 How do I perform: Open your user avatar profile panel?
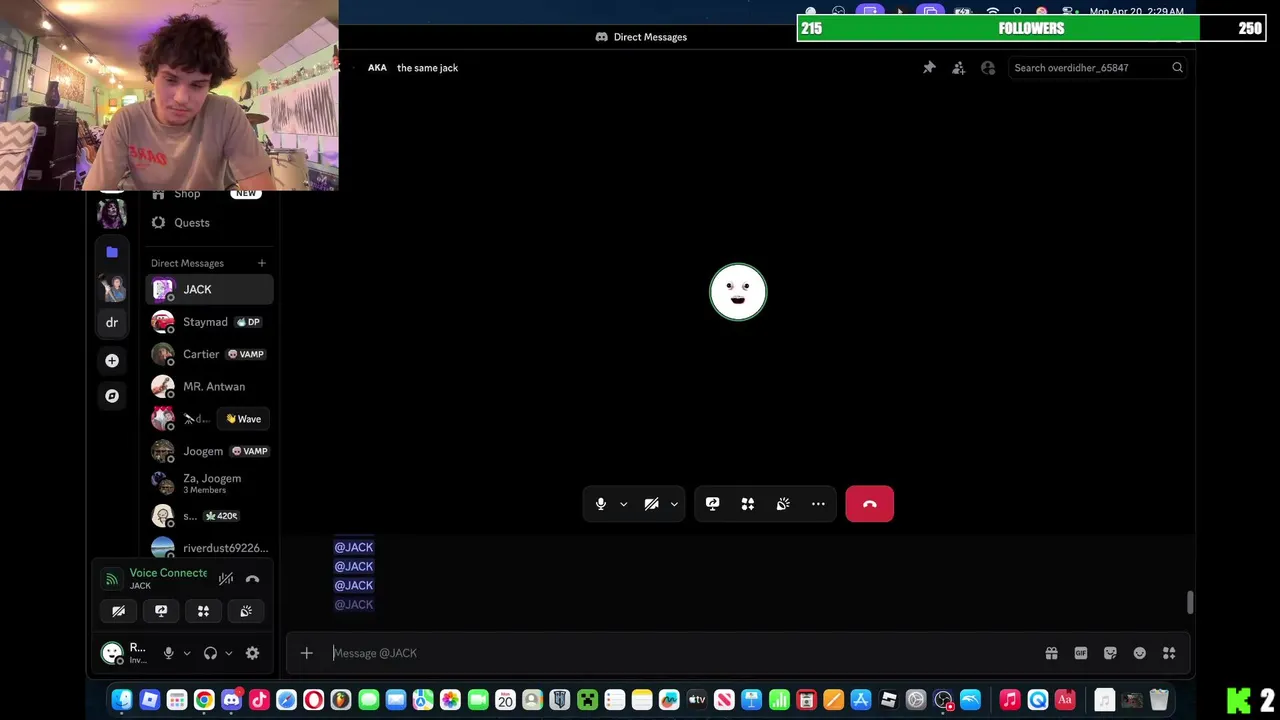click(112, 653)
